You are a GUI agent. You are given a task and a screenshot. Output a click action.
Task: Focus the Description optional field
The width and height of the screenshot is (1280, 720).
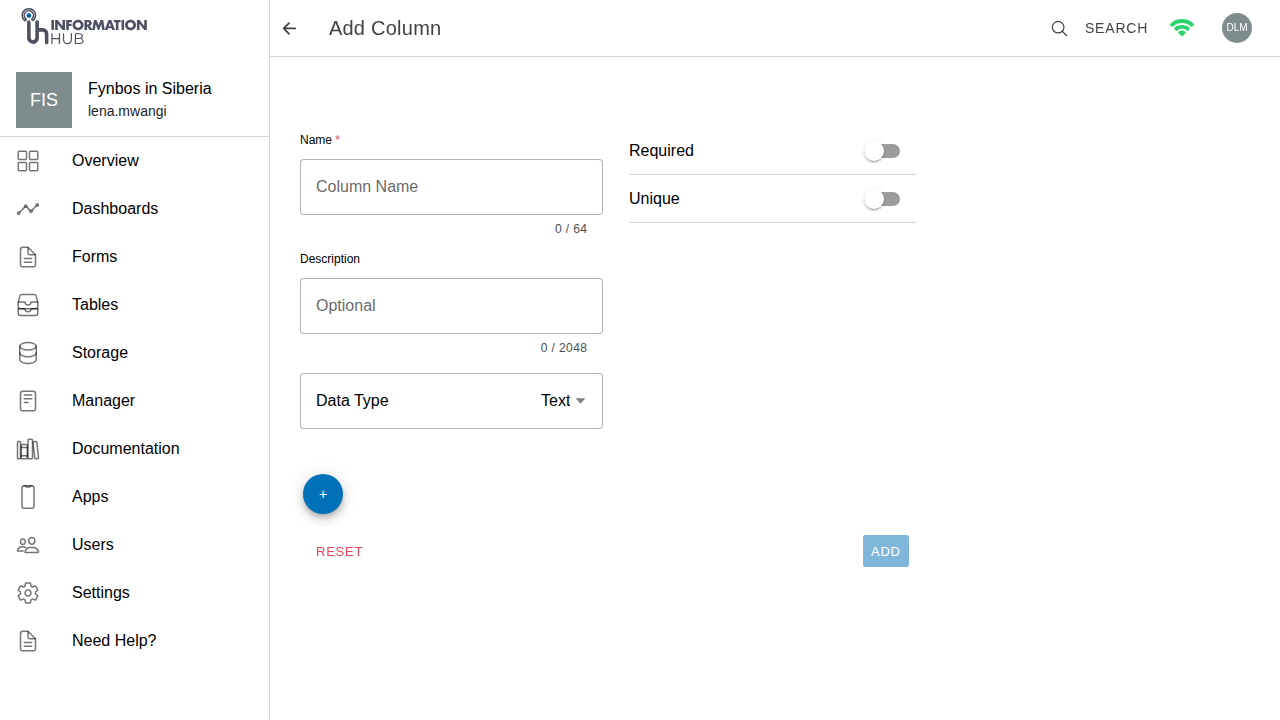(451, 306)
